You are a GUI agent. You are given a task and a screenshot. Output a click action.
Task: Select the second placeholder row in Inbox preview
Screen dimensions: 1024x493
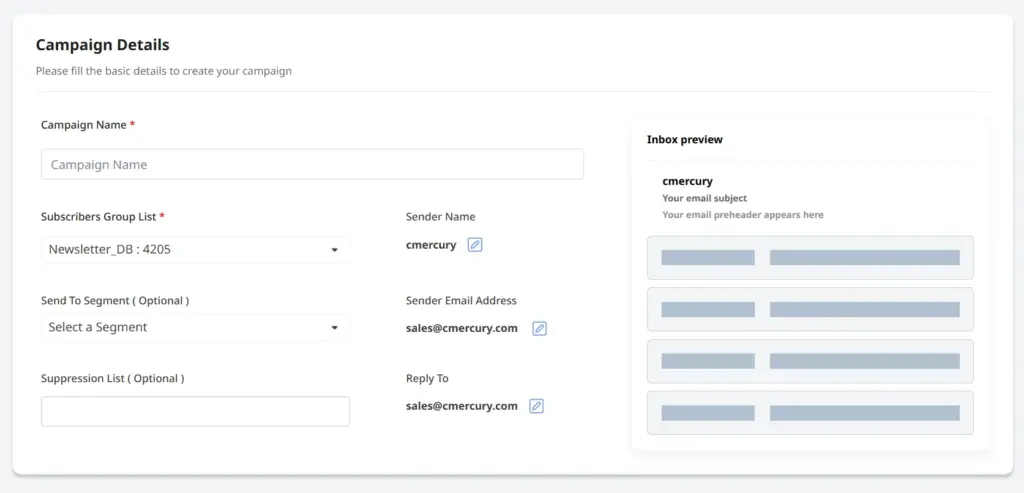click(x=810, y=310)
